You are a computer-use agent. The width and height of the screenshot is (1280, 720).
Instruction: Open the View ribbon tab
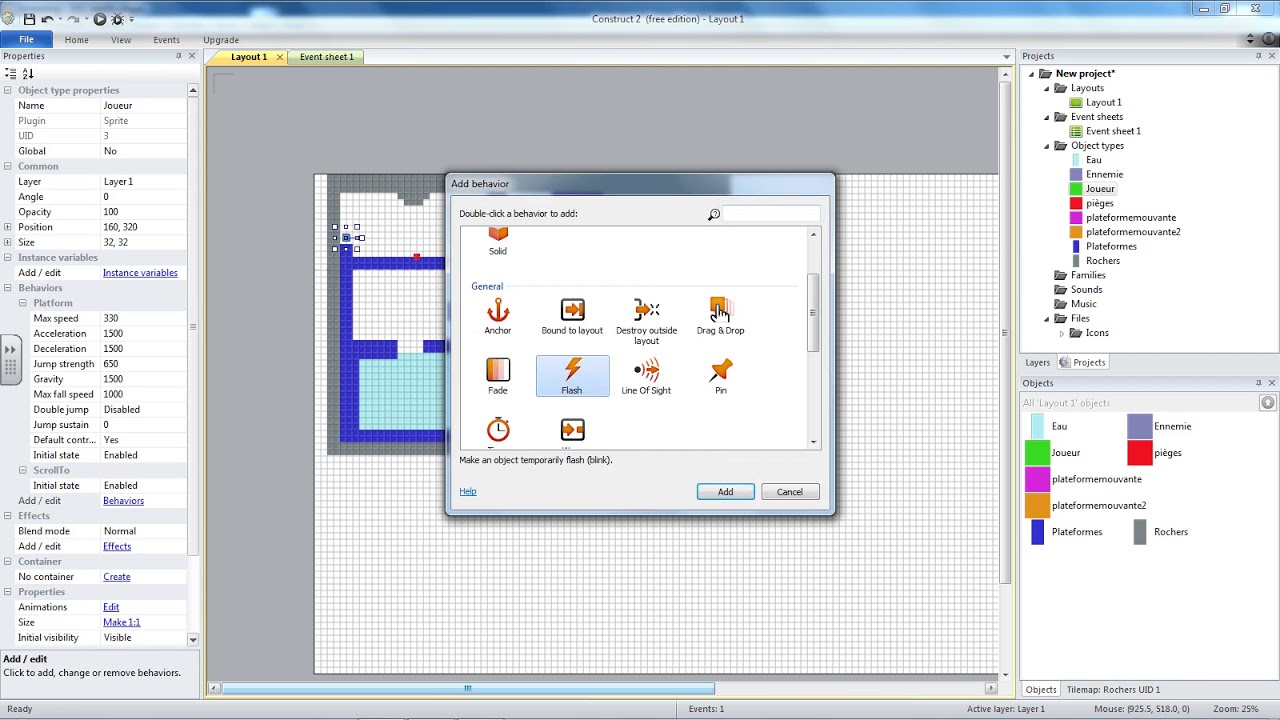121,40
